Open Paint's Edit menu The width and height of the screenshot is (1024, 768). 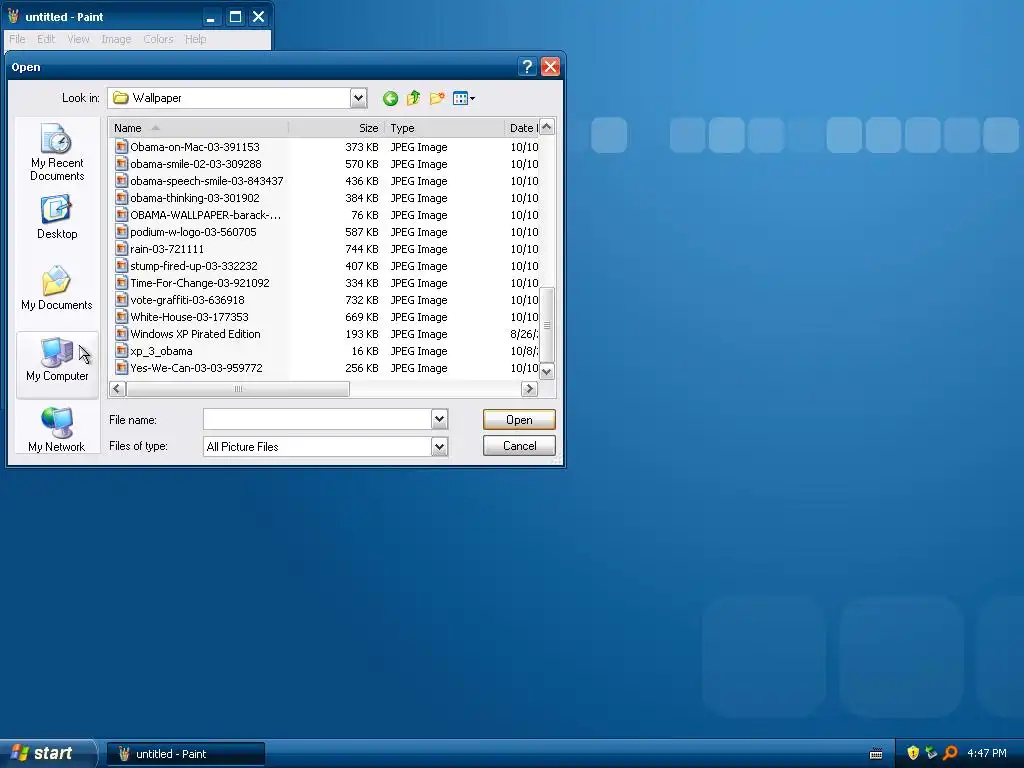[46, 39]
